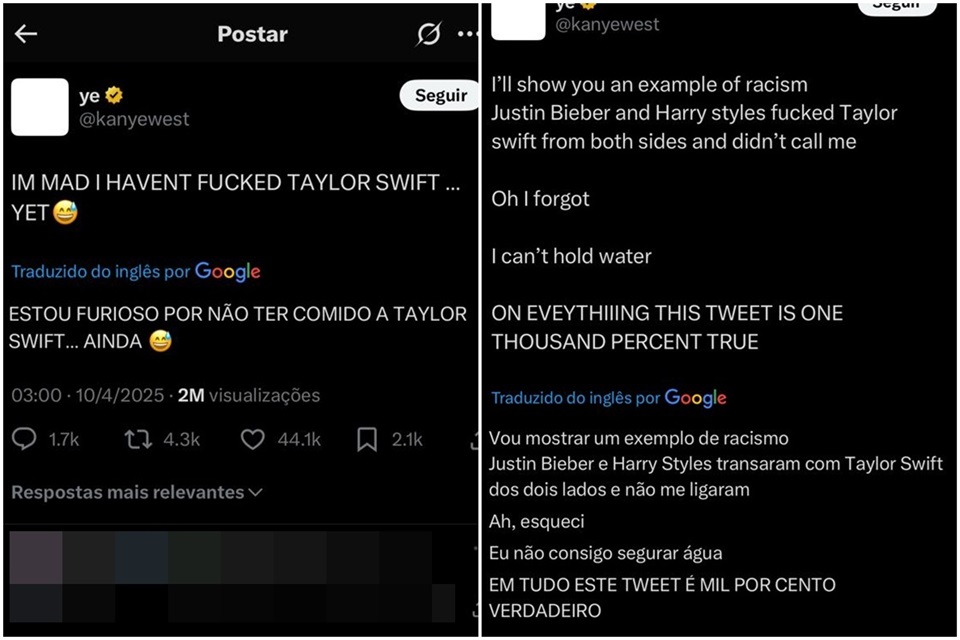Click the share icon after the bookmark count

tap(474, 439)
